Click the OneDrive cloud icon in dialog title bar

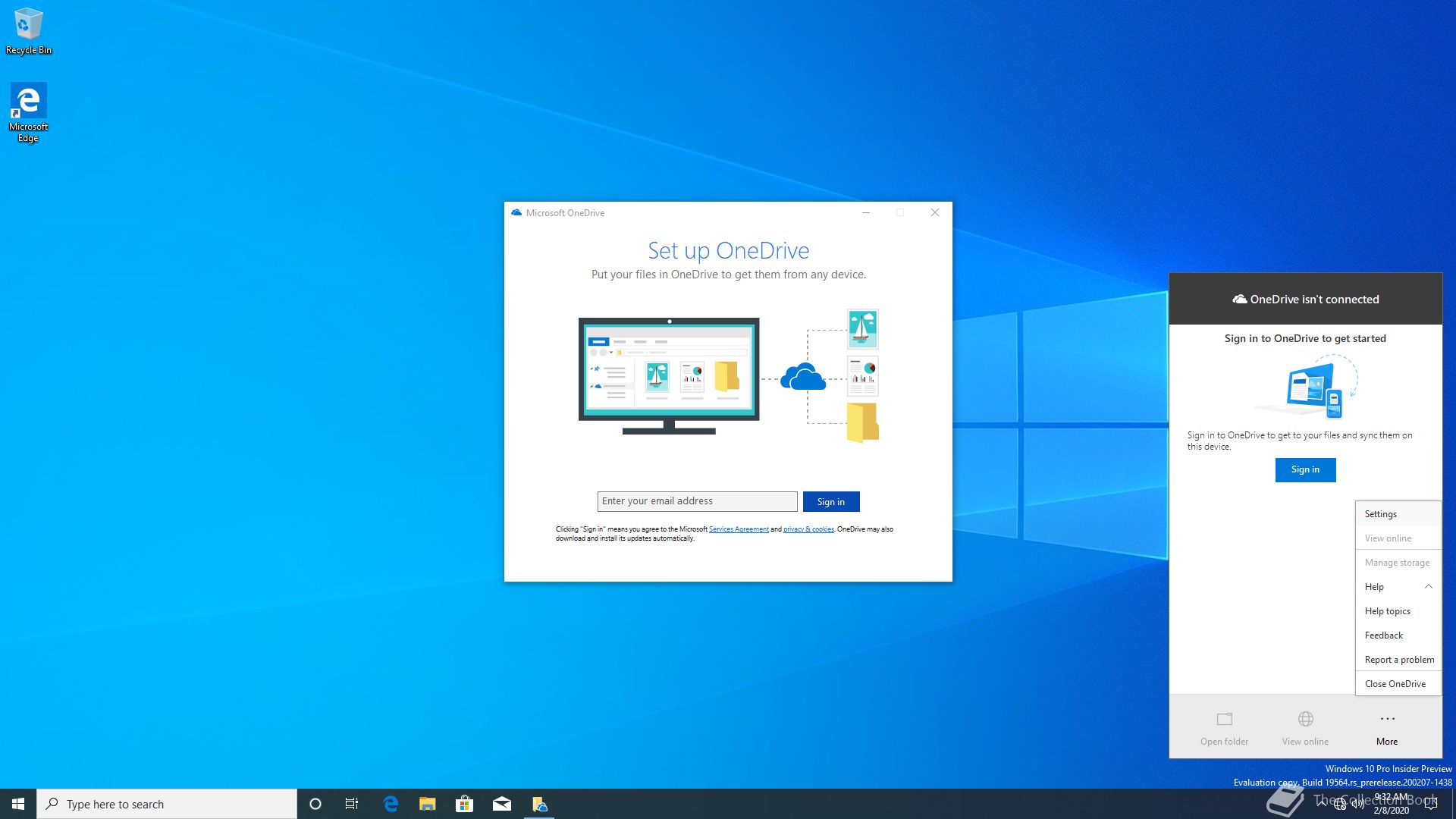coord(516,213)
